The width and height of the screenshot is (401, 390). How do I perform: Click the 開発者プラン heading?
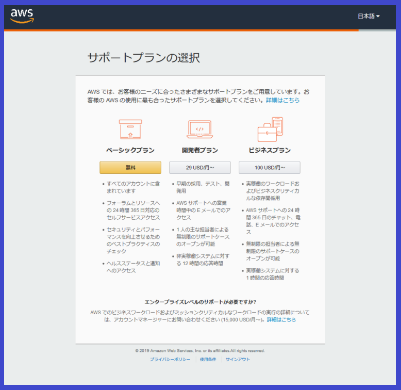(200, 150)
